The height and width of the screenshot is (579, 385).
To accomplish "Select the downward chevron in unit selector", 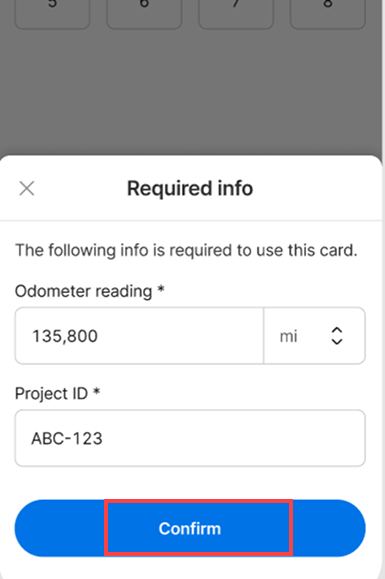I will 337,342.
